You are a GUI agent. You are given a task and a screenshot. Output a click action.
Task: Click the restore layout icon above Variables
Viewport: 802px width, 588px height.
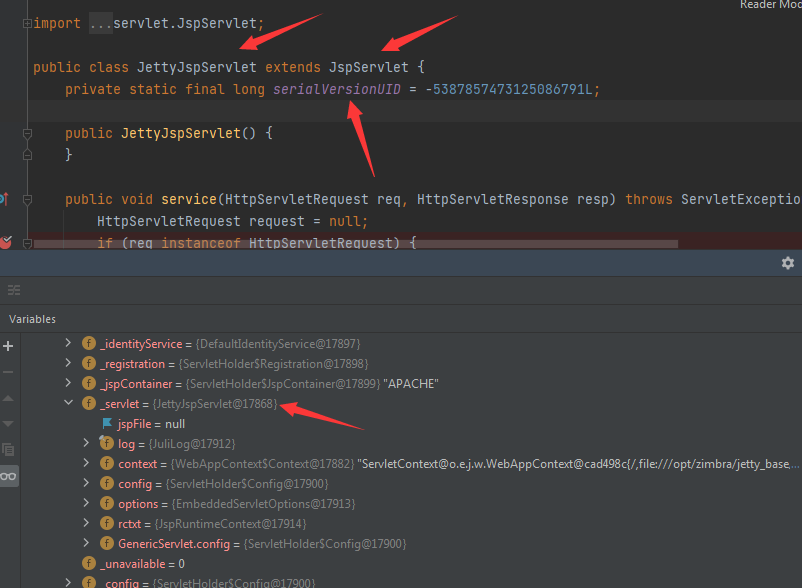(13, 290)
